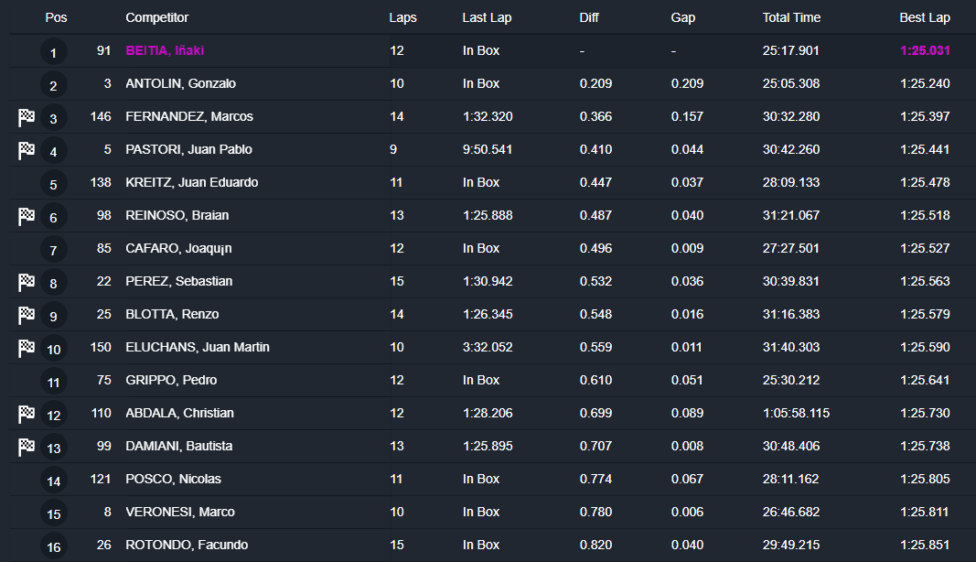The height and width of the screenshot is (562, 976).
Task: Select ROTONDO, Facundo competitor name
Action: (x=187, y=545)
